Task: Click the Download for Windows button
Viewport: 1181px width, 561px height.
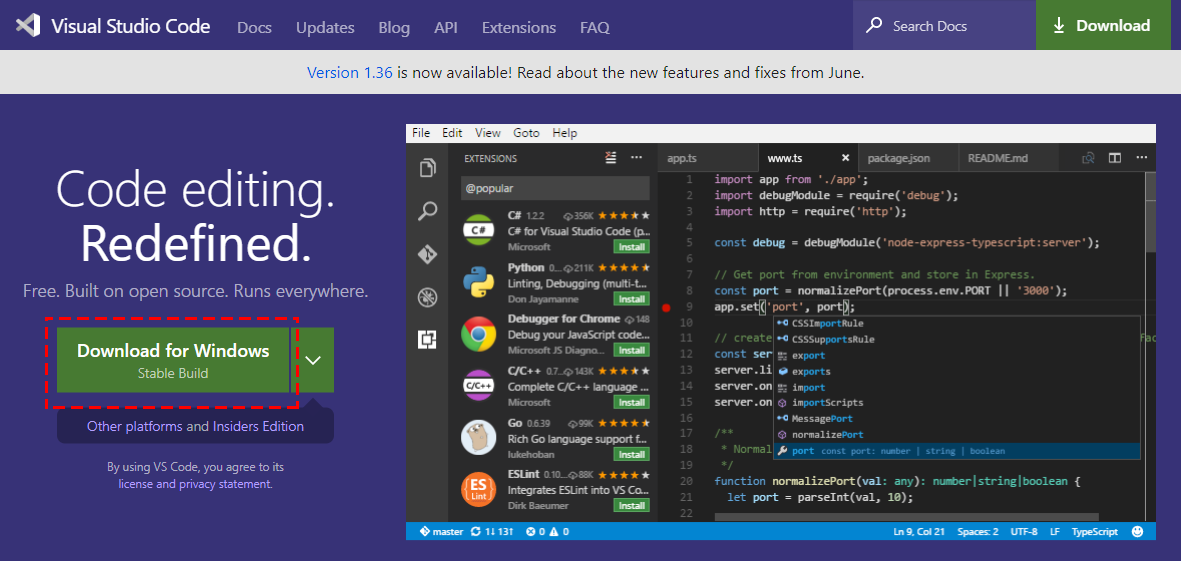Action: (173, 360)
